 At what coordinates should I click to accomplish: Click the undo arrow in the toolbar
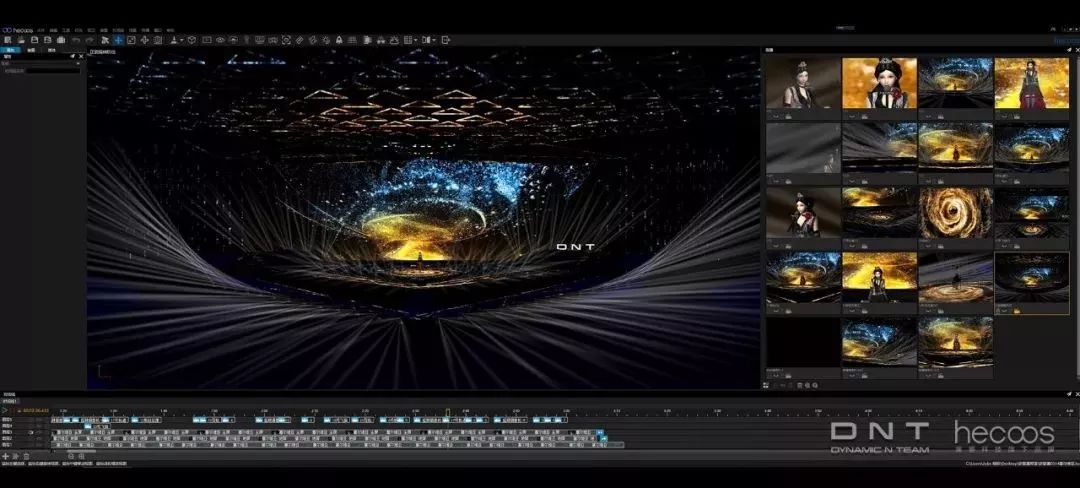pyautogui.click(x=76, y=40)
